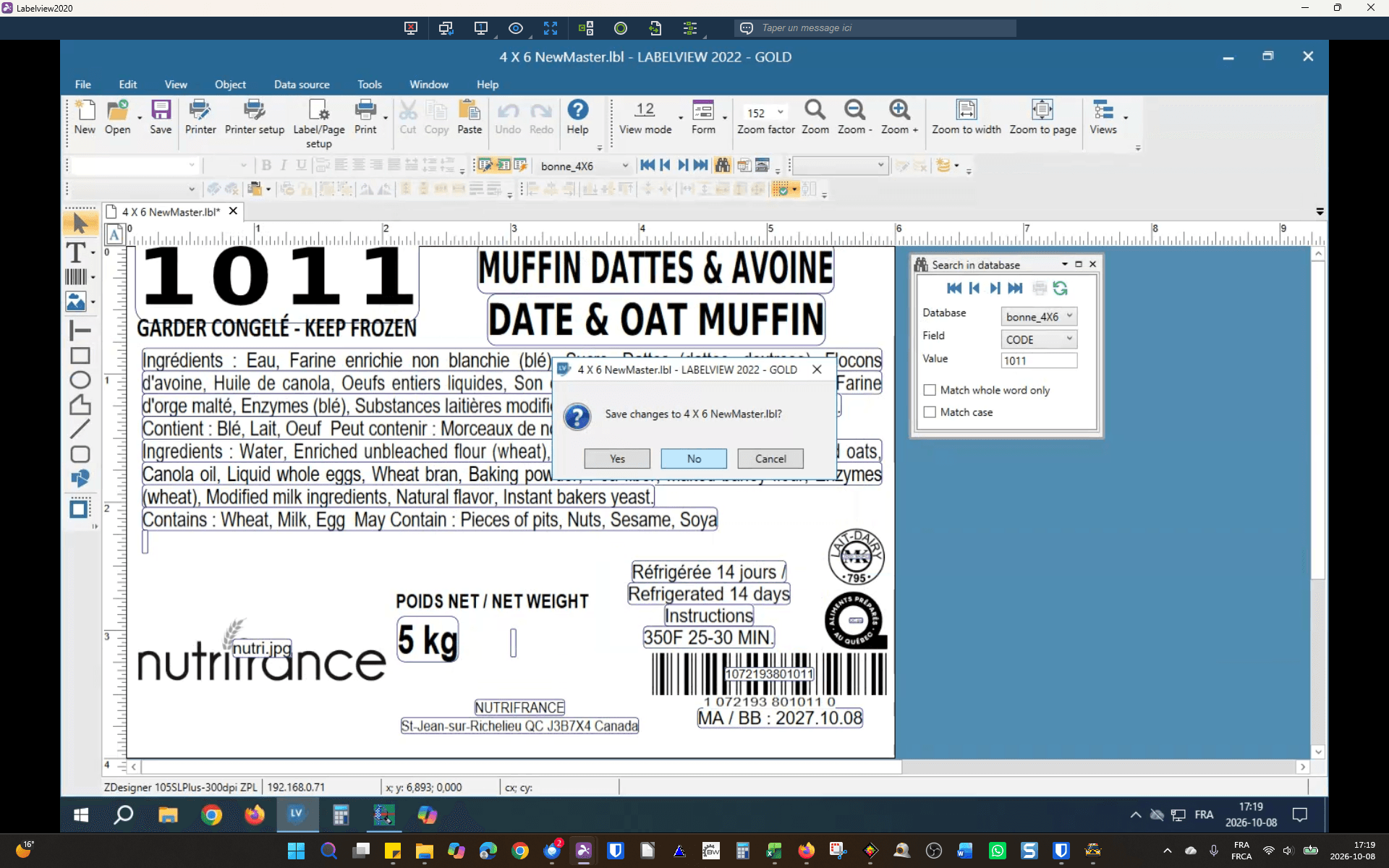
Task: Expand the View mode dropdown arrow
Action: pos(681,117)
